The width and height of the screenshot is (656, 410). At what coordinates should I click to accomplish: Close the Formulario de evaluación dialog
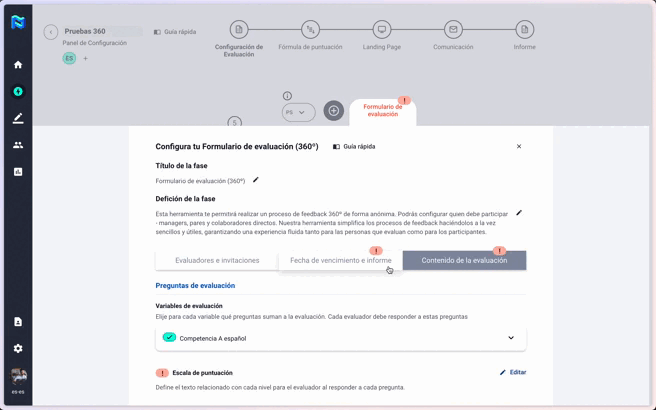click(519, 147)
